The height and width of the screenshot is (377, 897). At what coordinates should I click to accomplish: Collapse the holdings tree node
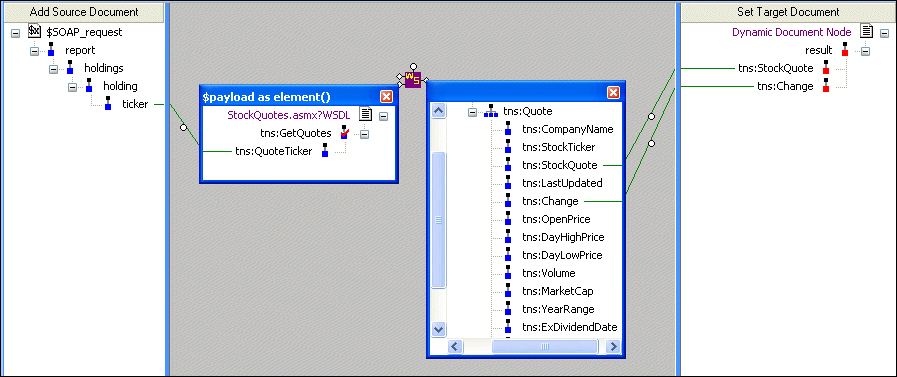(53, 69)
